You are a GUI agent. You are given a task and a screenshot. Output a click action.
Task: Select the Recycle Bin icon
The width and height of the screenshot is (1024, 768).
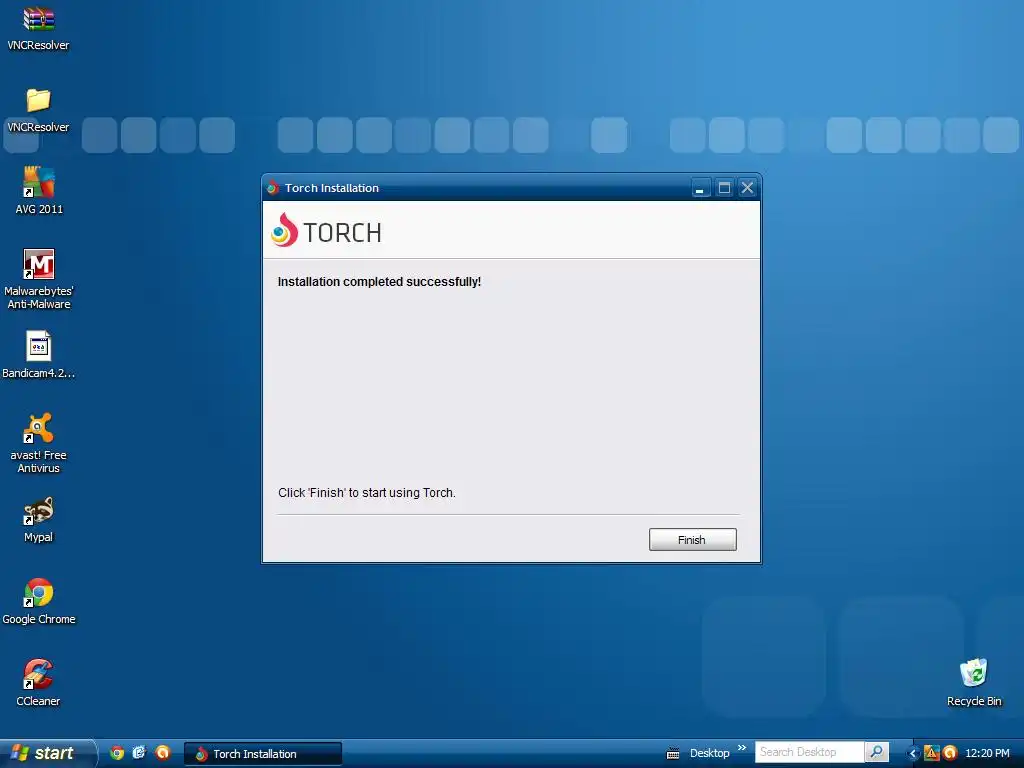[x=974, y=683]
